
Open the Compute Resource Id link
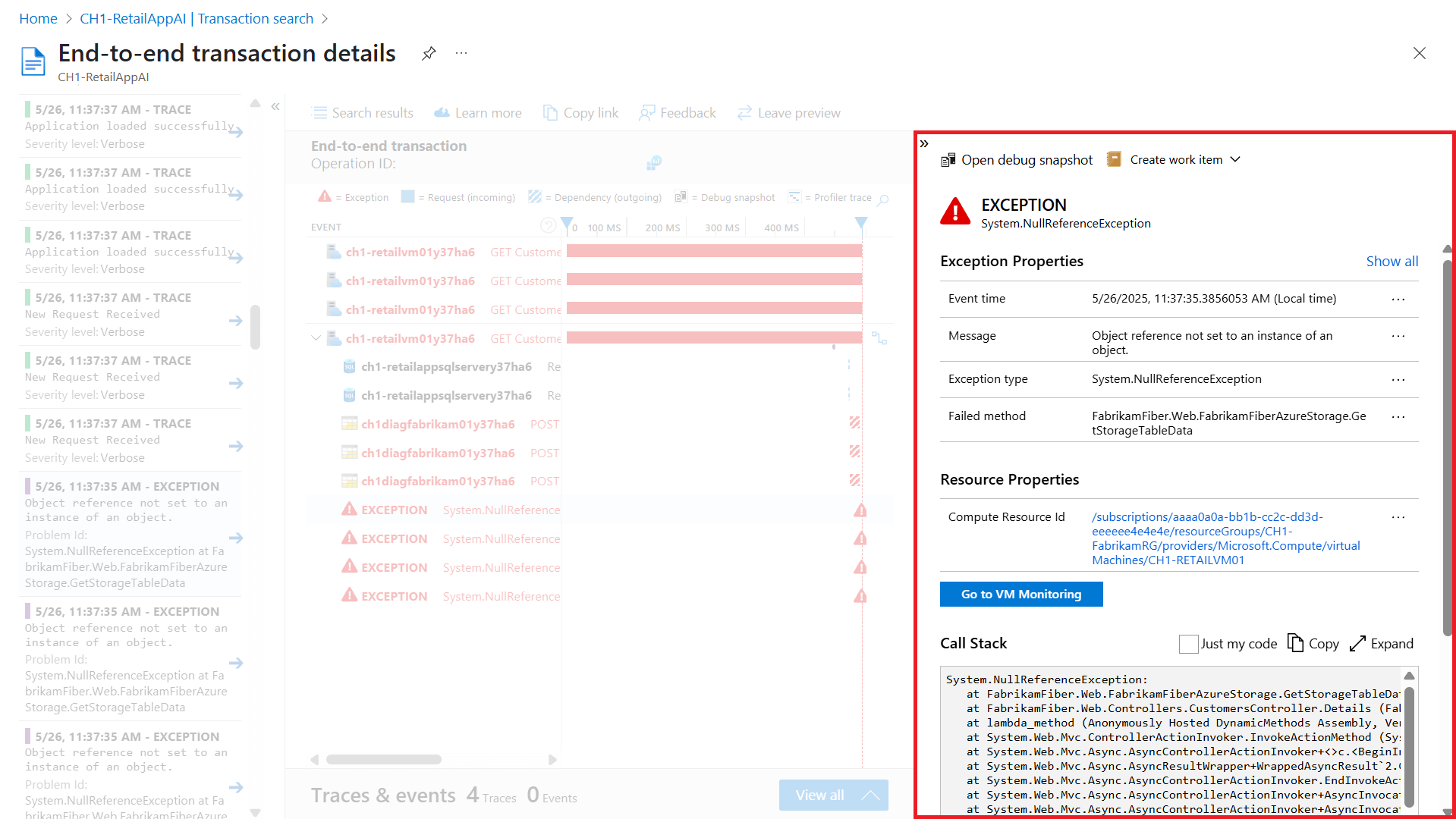pos(1225,538)
